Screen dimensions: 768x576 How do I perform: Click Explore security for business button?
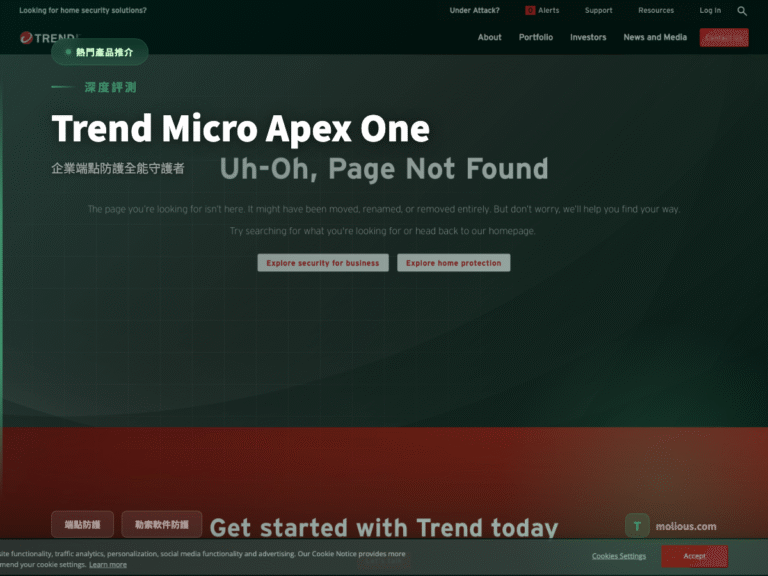[323, 263]
